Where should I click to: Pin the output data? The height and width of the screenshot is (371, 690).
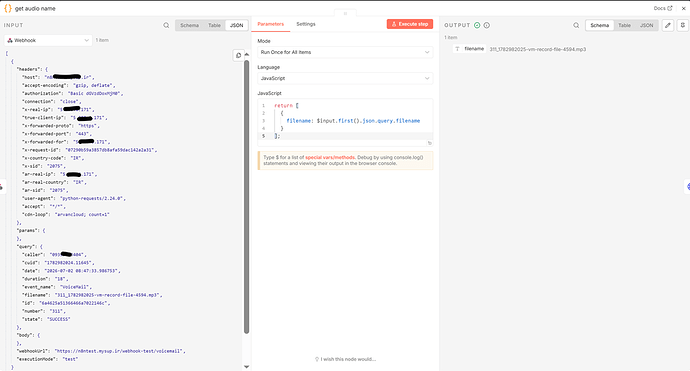683,26
